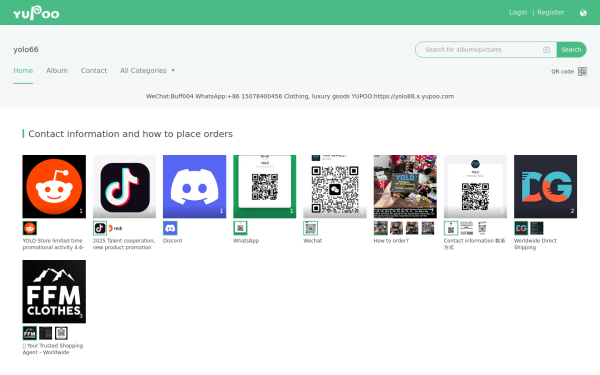Click the 'Discord' album title
Image resolution: width=600 pixels, height=375 pixels.
coord(172,241)
